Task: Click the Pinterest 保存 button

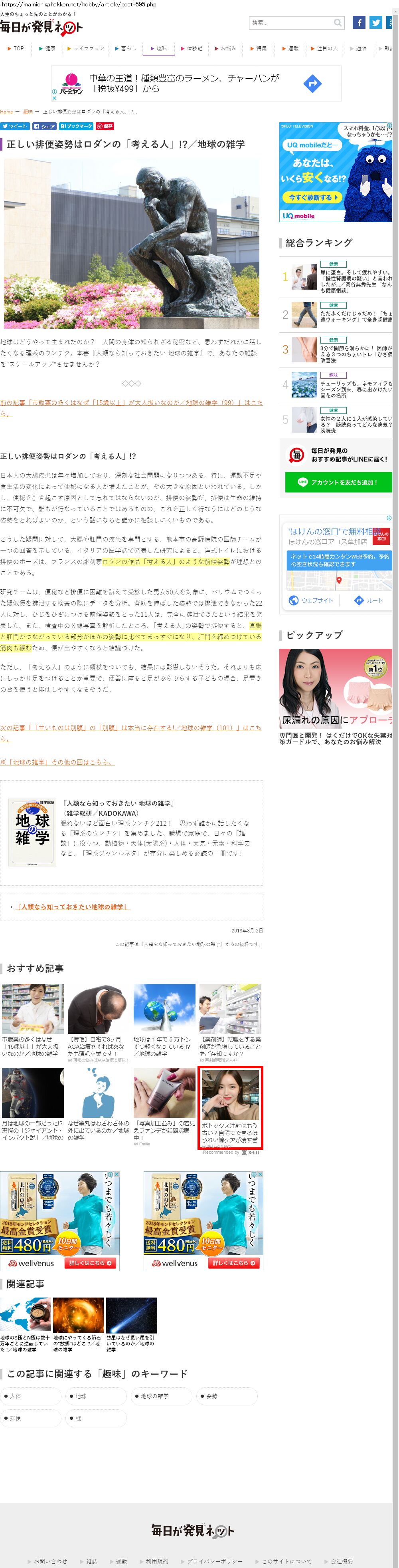Action: pyautogui.click(x=105, y=126)
